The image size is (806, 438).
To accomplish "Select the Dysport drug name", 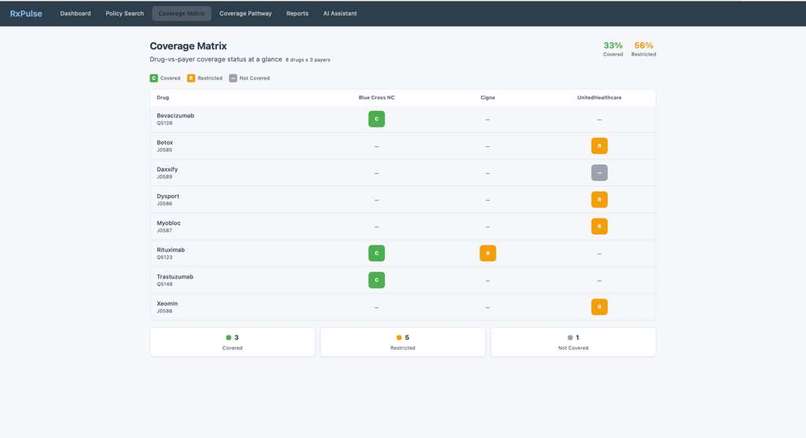I will [168, 196].
